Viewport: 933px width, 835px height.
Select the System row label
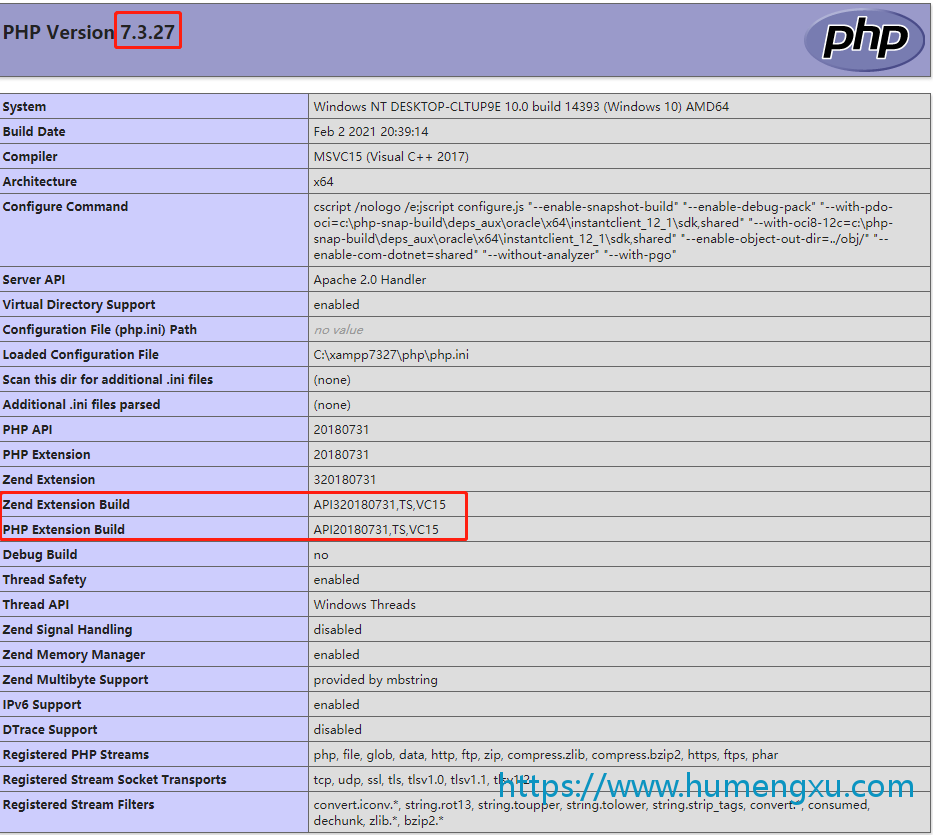click(24, 107)
